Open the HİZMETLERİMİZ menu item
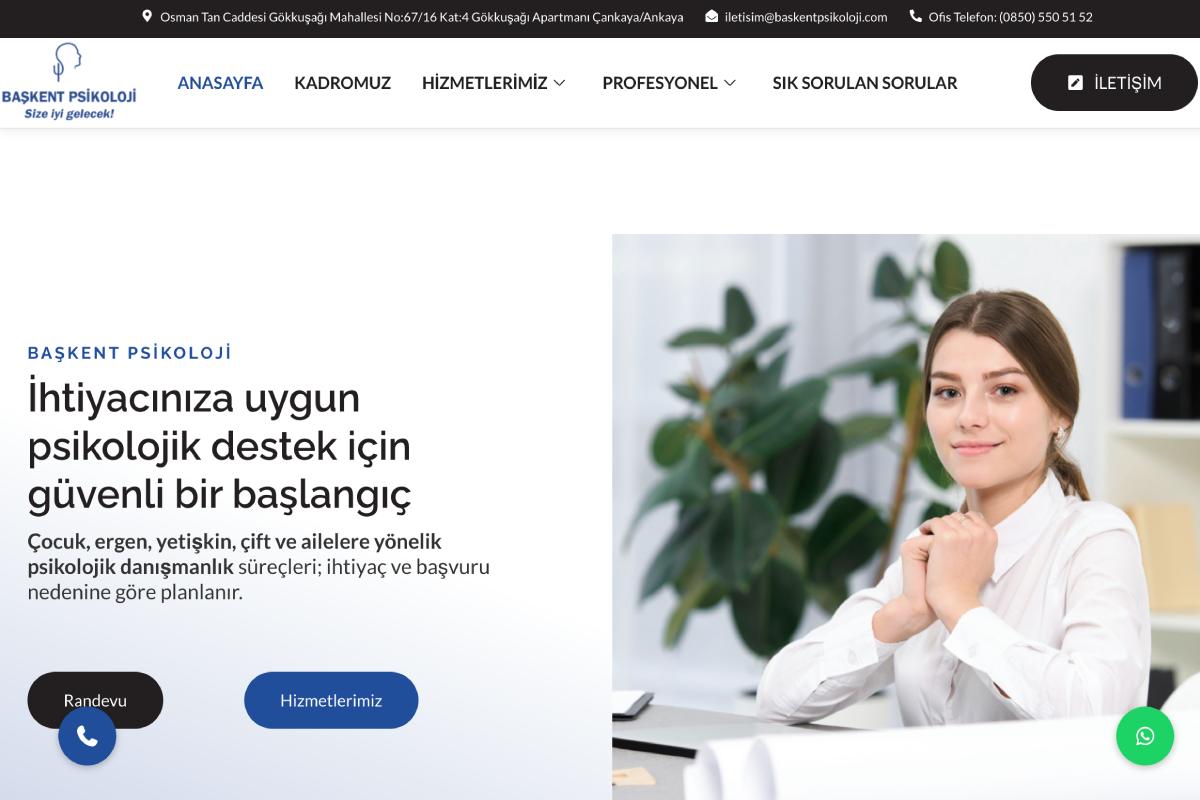This screenshot has width=1200, height=800. click(x=484, y=83)
